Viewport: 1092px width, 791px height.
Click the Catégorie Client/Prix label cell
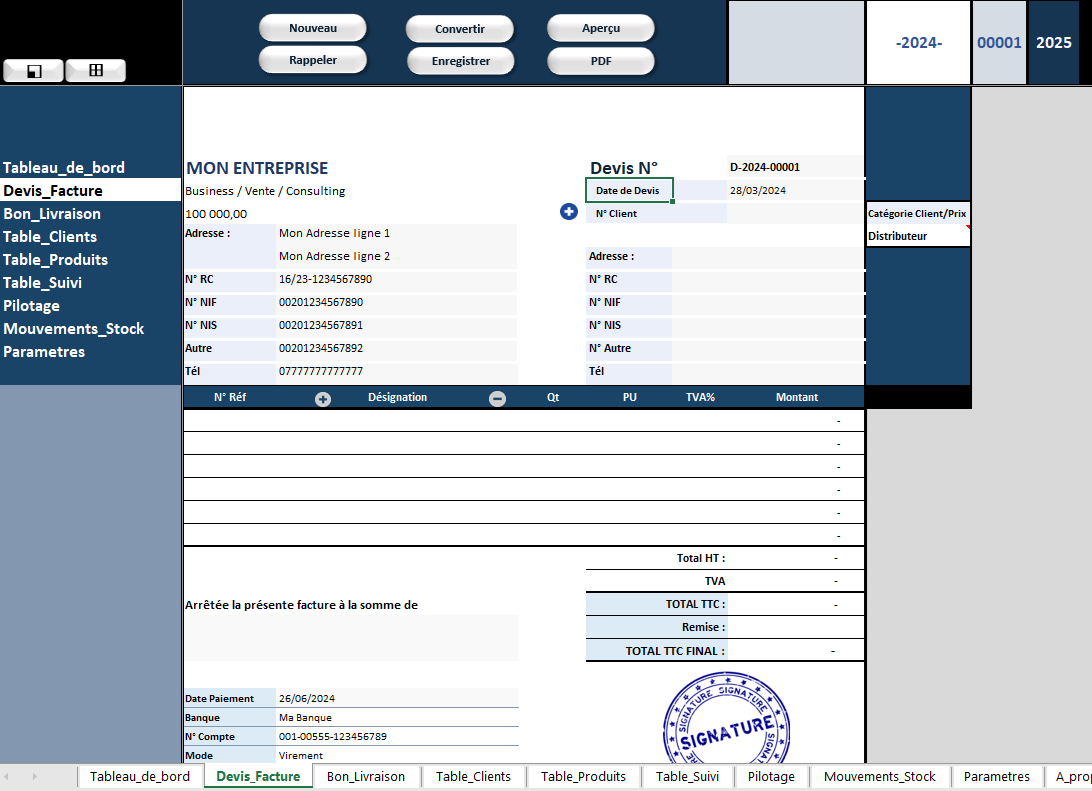point(918,213)
